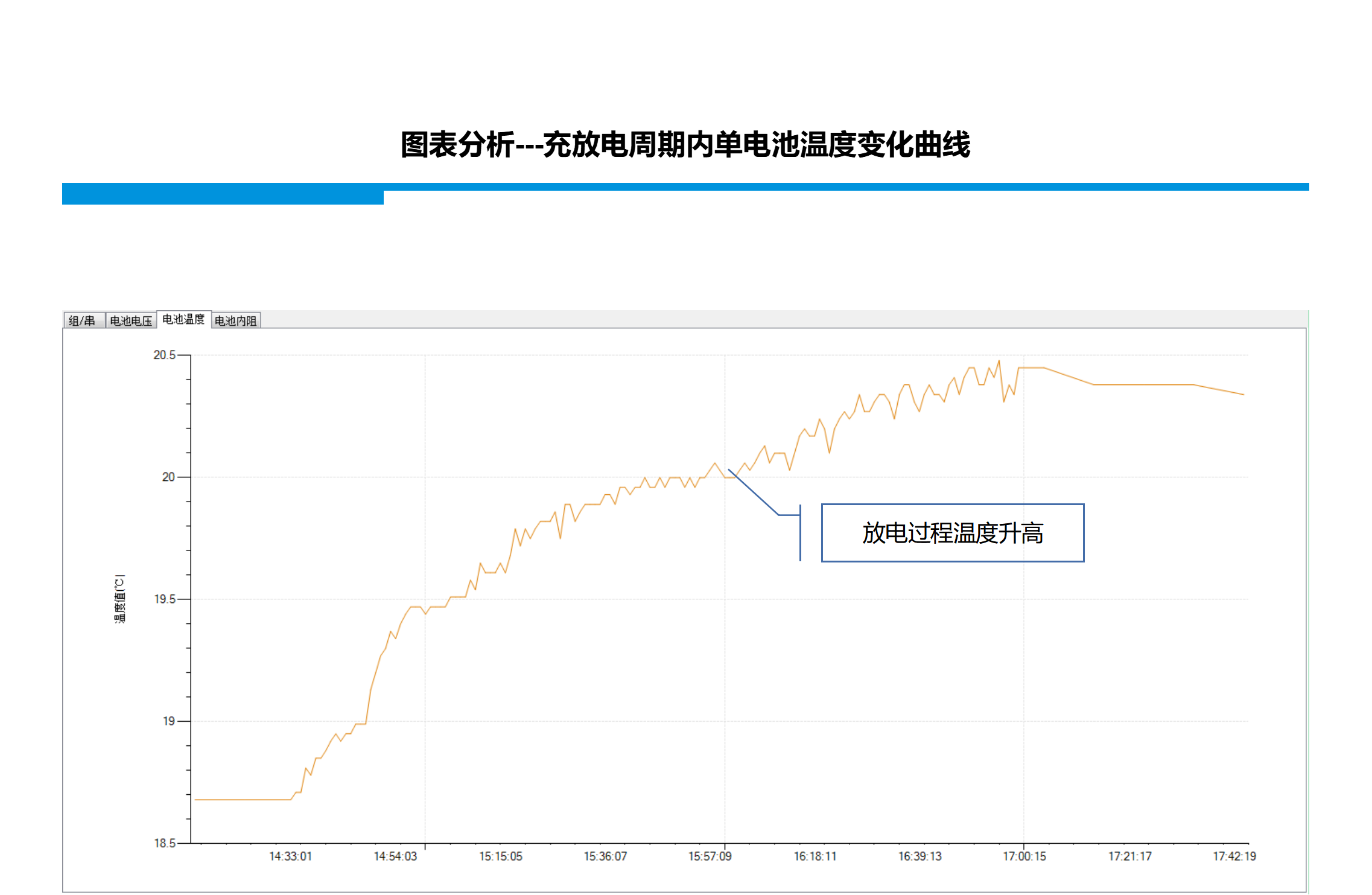Viewport: 1372px width, 895px height.
Task: Select the 电池温度 tab
Action: [x=183, y=319]
